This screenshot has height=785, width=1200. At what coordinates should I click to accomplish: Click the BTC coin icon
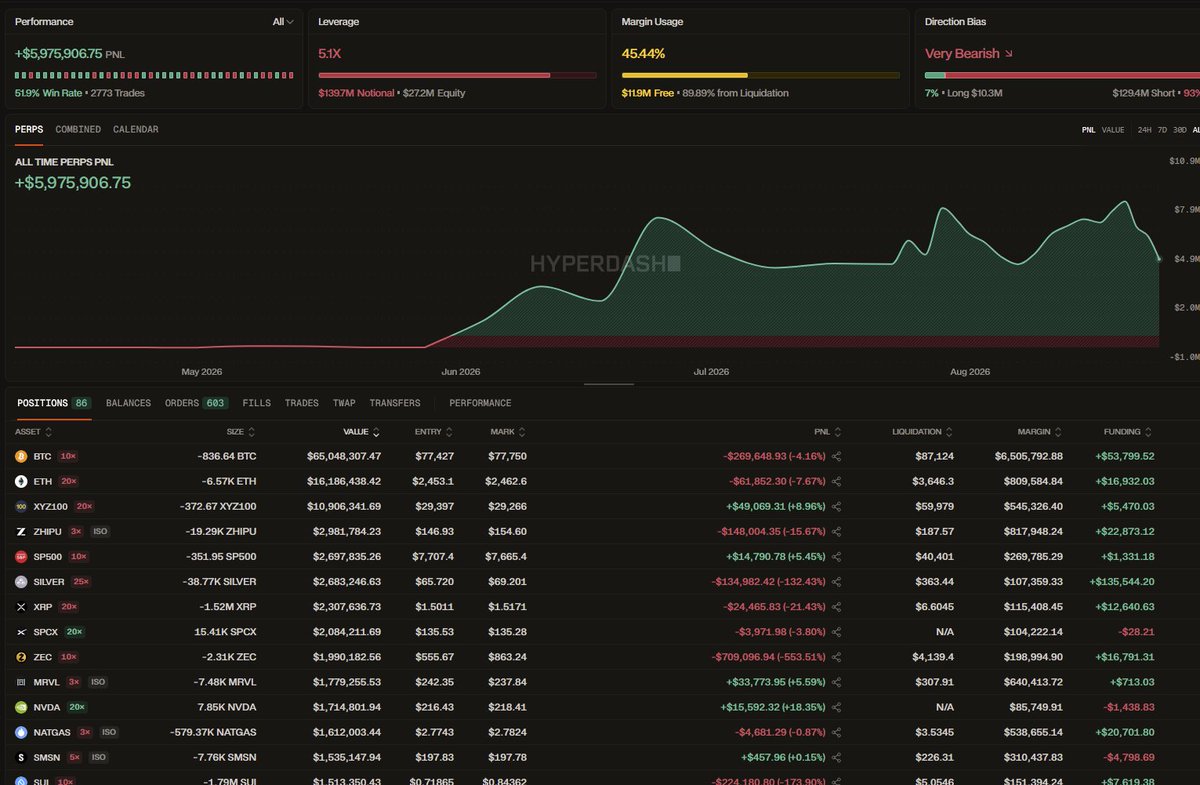click(x=20, y=456)
